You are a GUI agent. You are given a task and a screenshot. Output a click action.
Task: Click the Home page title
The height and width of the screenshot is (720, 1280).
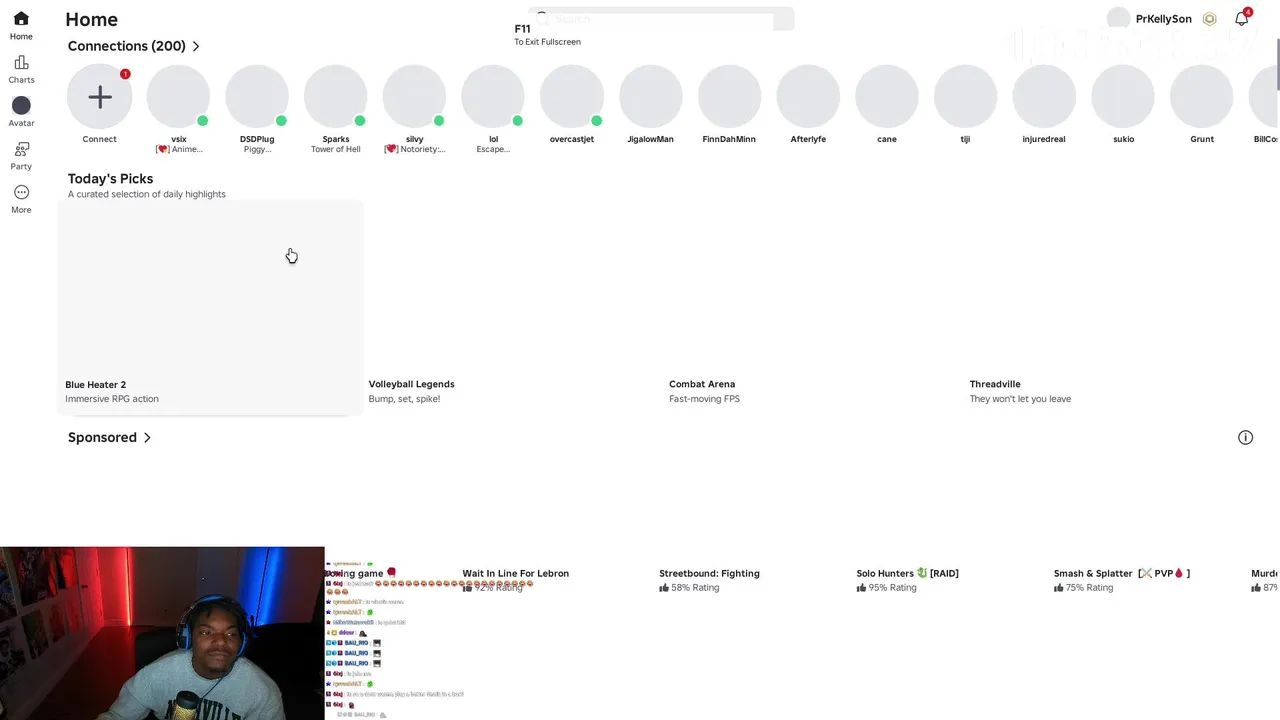[x=91, y=19]
